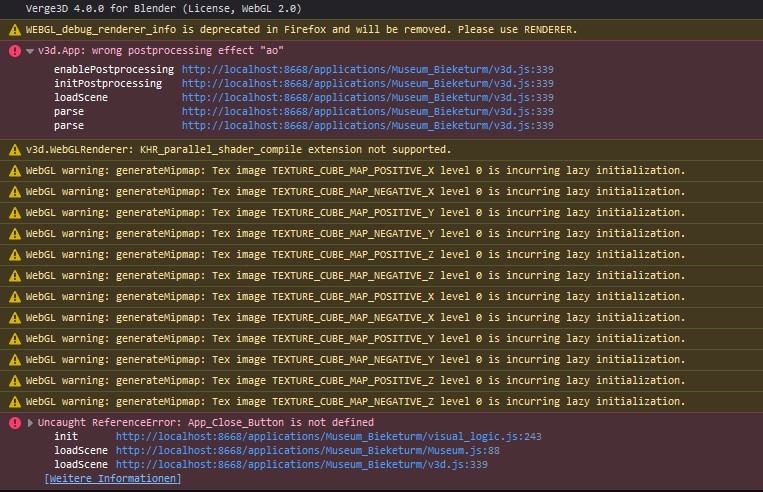This screenshot has height=492, width=763.
Task: Click the red error icon beside v3d.App message
Action: [x=15, y=51]
